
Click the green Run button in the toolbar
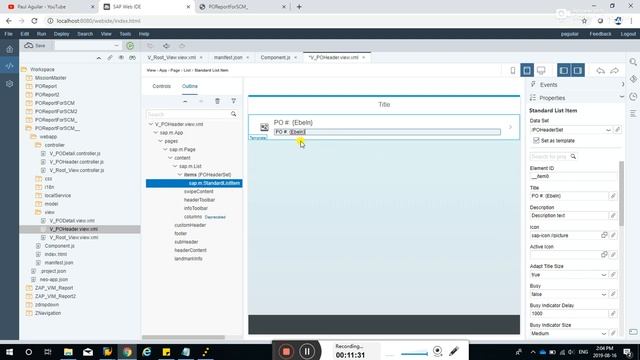[130, 46]
